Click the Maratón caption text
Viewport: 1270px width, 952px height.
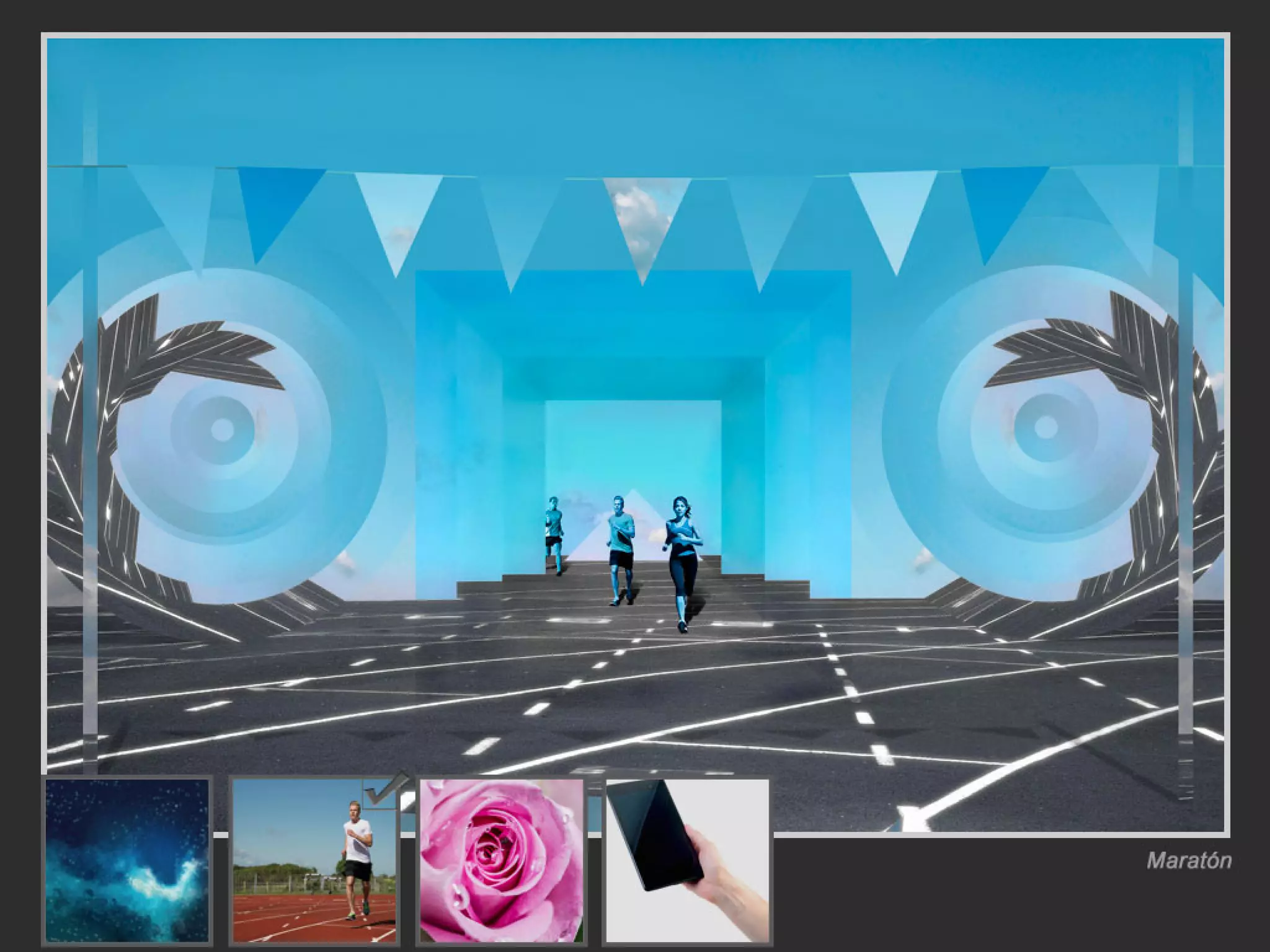tap(1188, 861)
